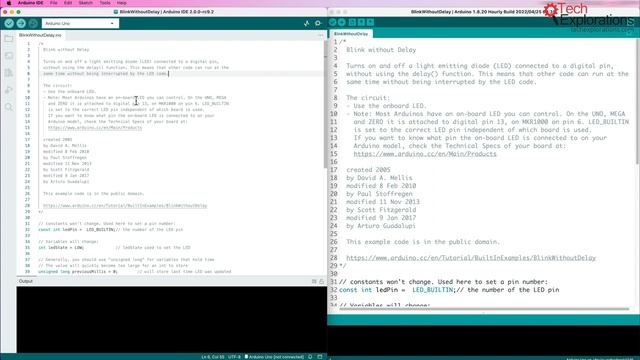Image resolution: width=640 pixels, height=360 pixels.
Task: Select BlinkWithoutDelay.ino tab in IDE 2.0
Action: 40,36
